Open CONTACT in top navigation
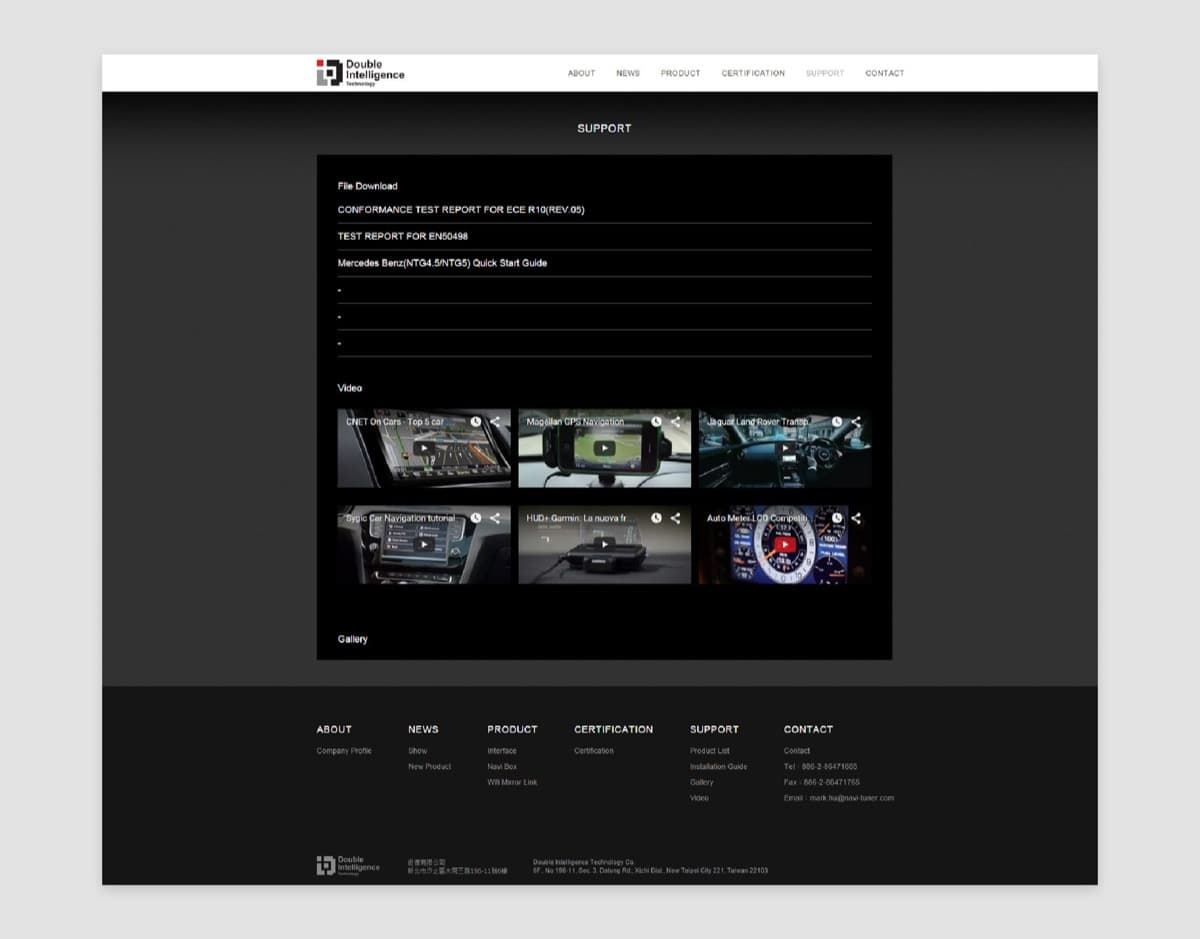Viewport: 1200px width, 939px height. tap(884, 73)
